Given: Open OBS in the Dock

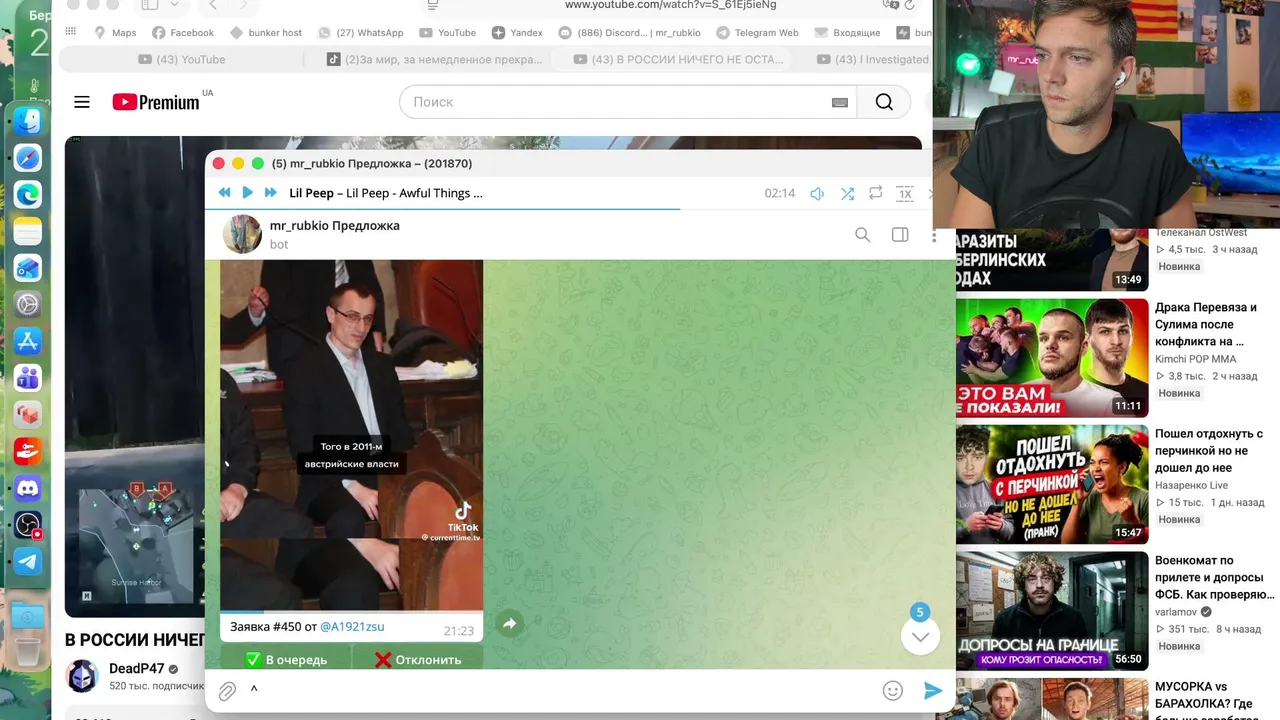Looking at the screenshot, I should click(28, 524).
